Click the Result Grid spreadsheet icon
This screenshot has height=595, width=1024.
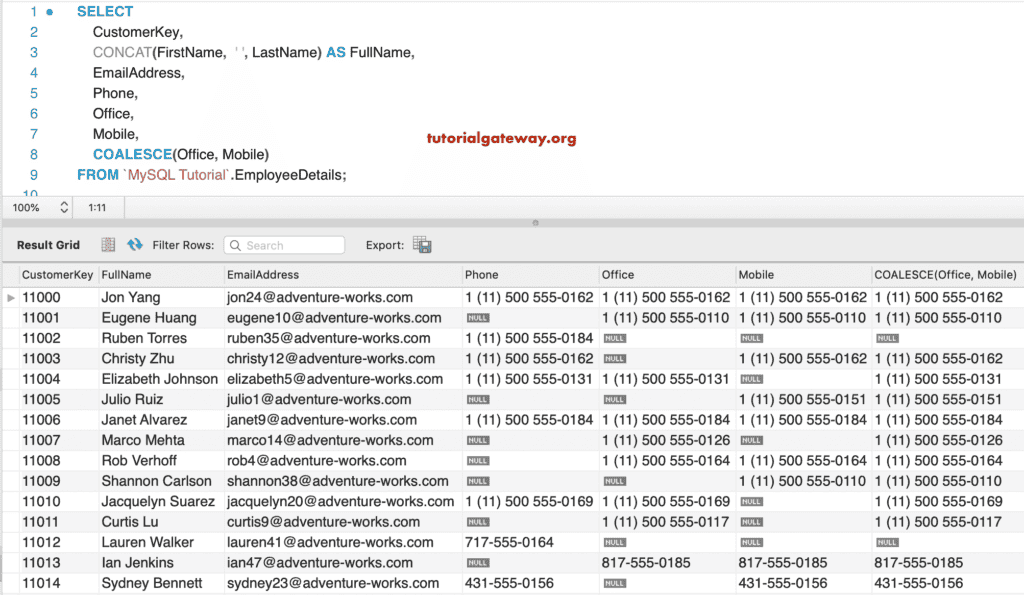pyautogui.click(x=107, y=245)
